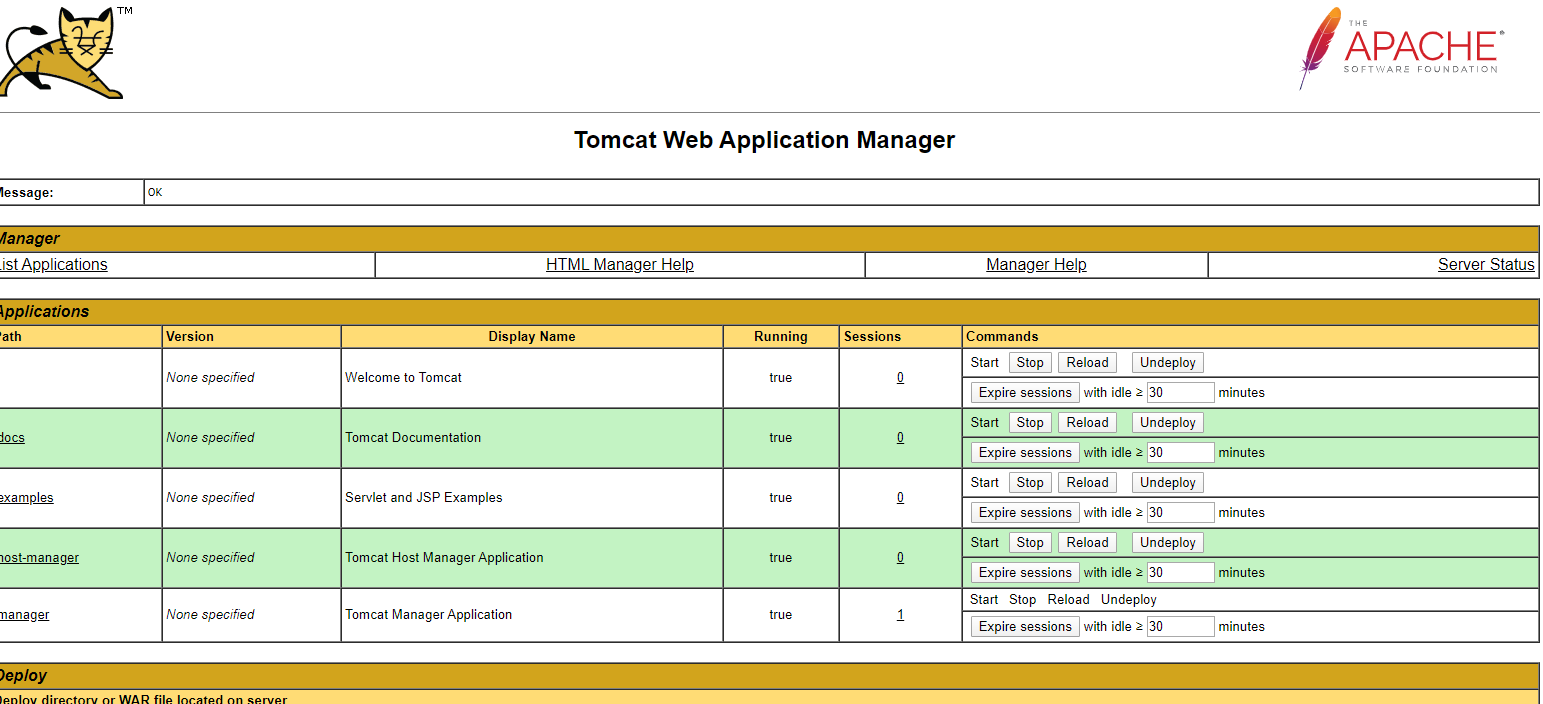This screenshot has height=704, width=1543.
Task: Open the docs application path link
Action: click(12, 438)
